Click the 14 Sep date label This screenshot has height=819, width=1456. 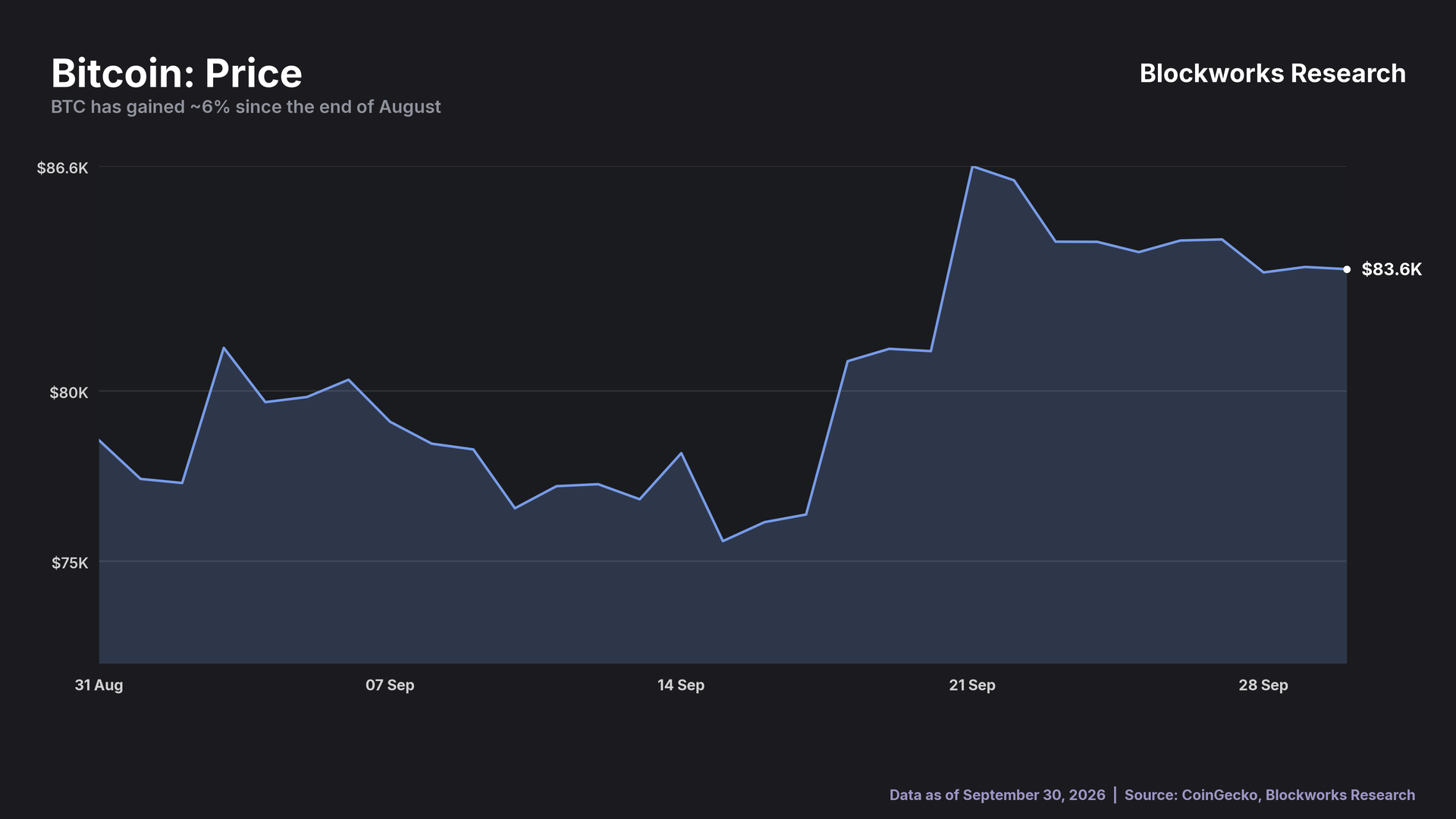coord(681,685)
